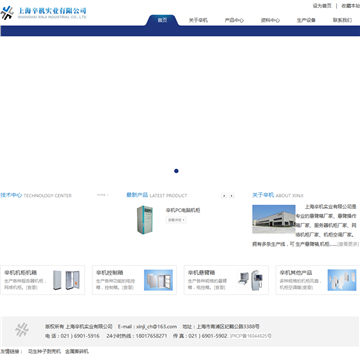Click the gray Xinji logo in footer
This screenshot has width=360, height=360.
point(22,330)
